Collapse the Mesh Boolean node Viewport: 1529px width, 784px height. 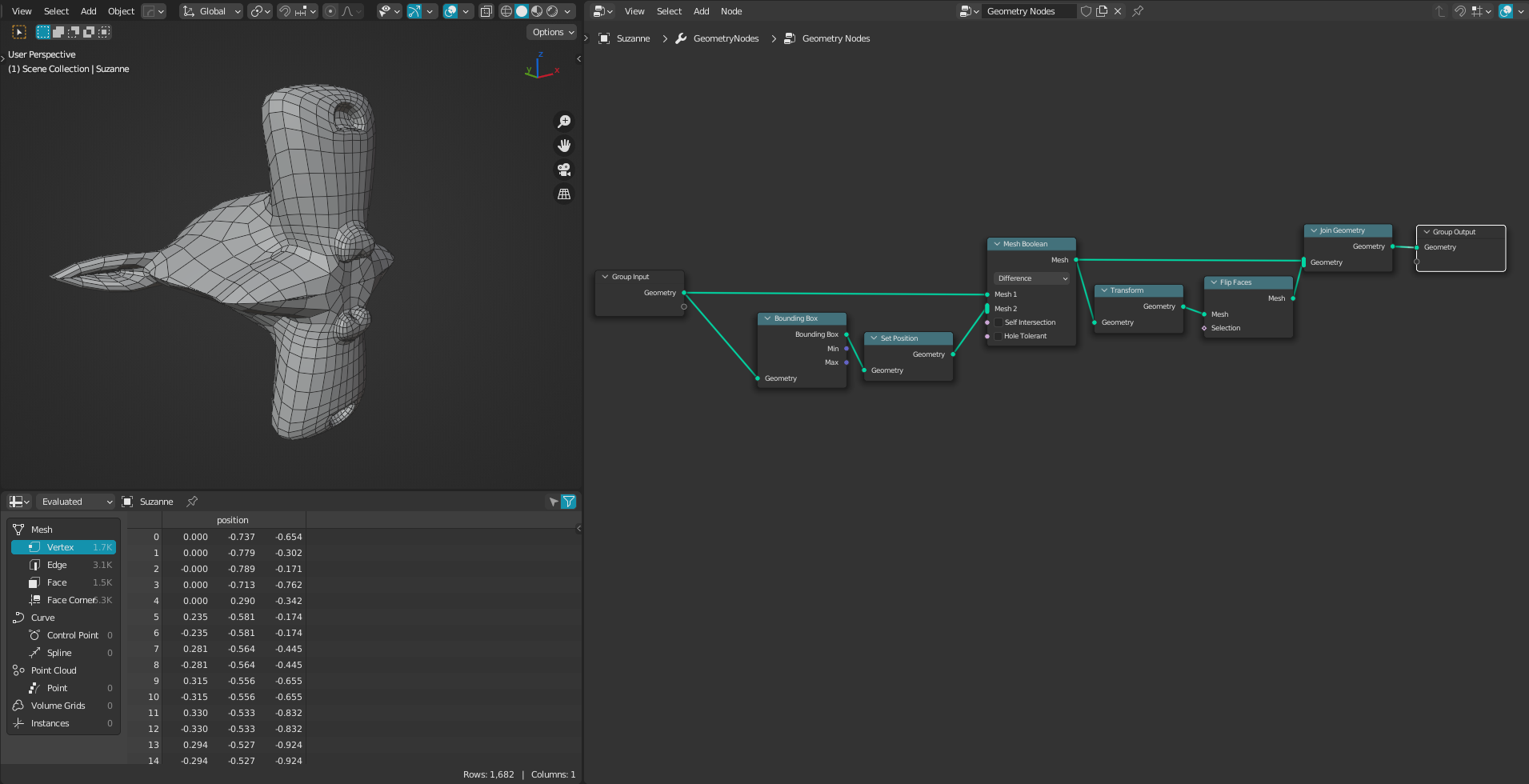(x=997, y=244)
